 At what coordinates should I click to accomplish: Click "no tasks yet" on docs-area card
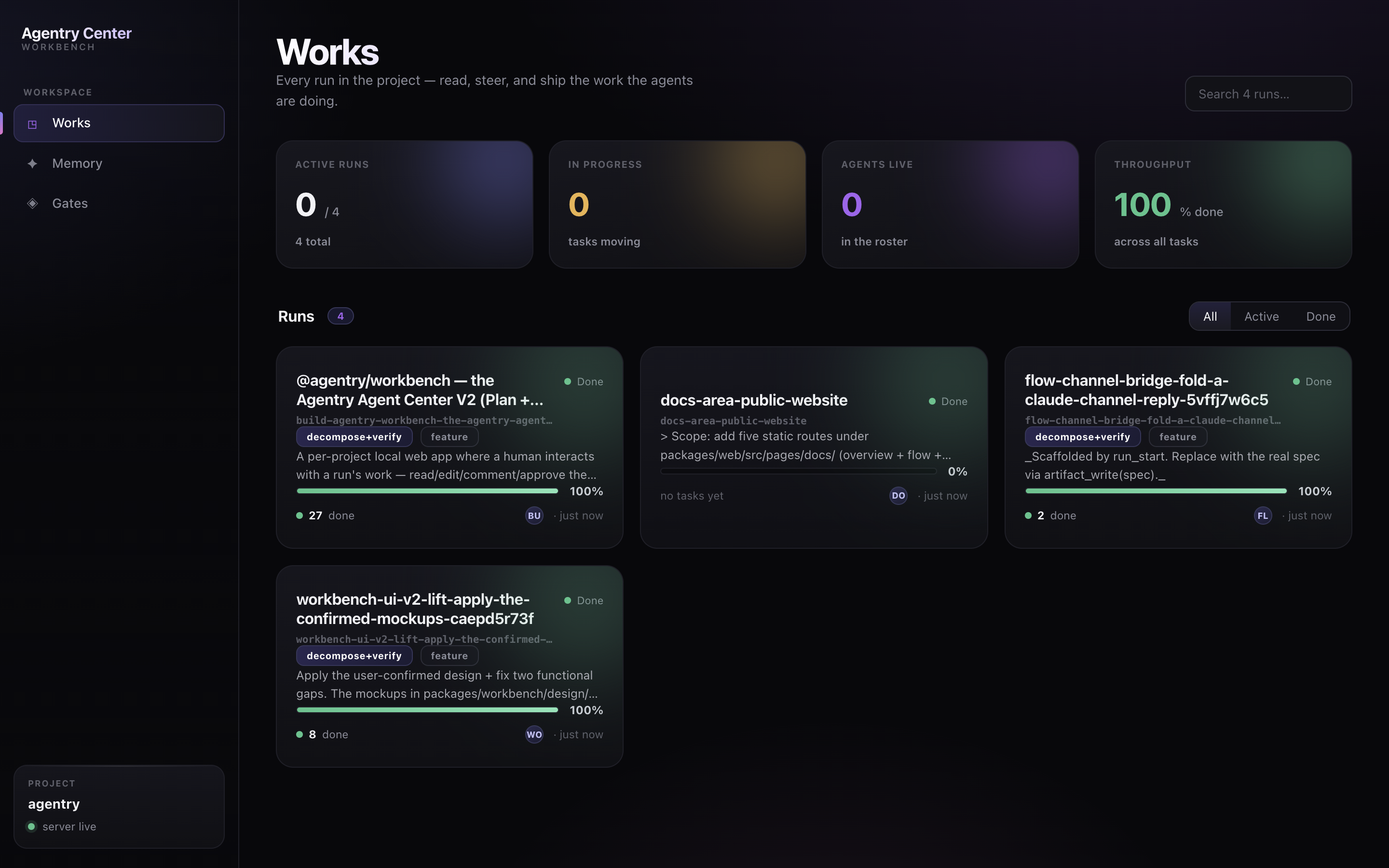coord(692,495)
